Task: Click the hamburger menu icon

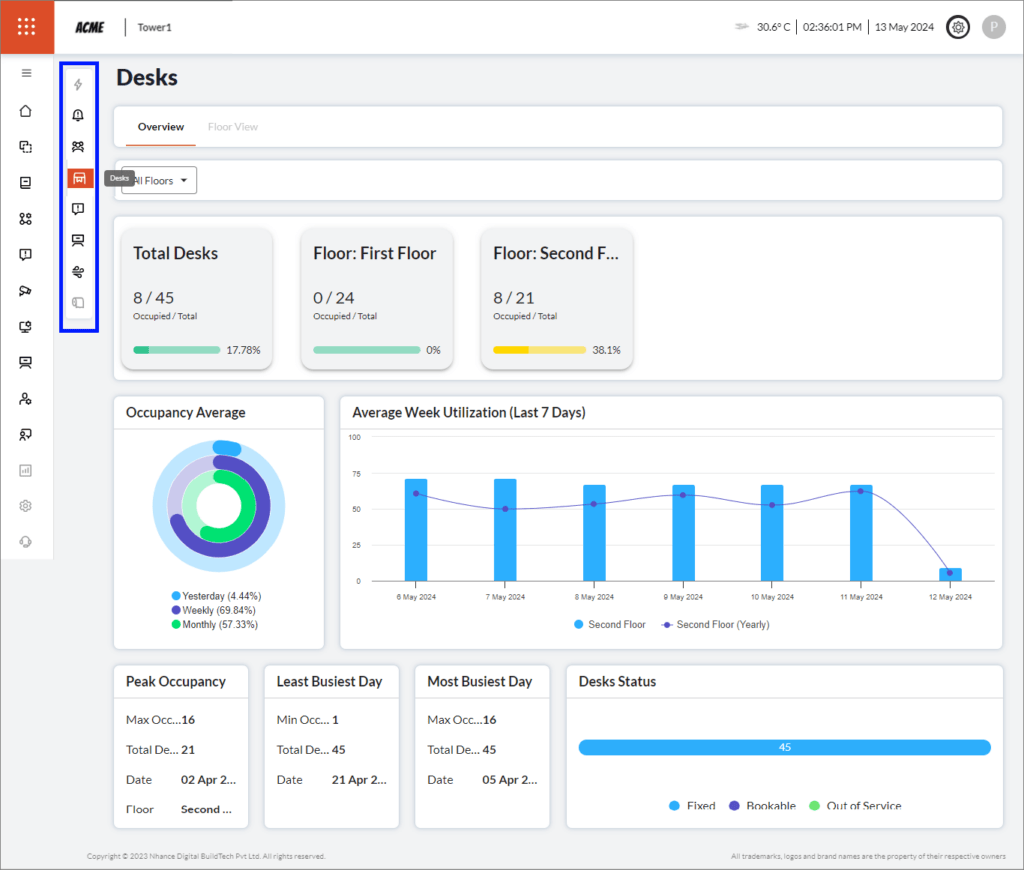Action: point(26,73)
